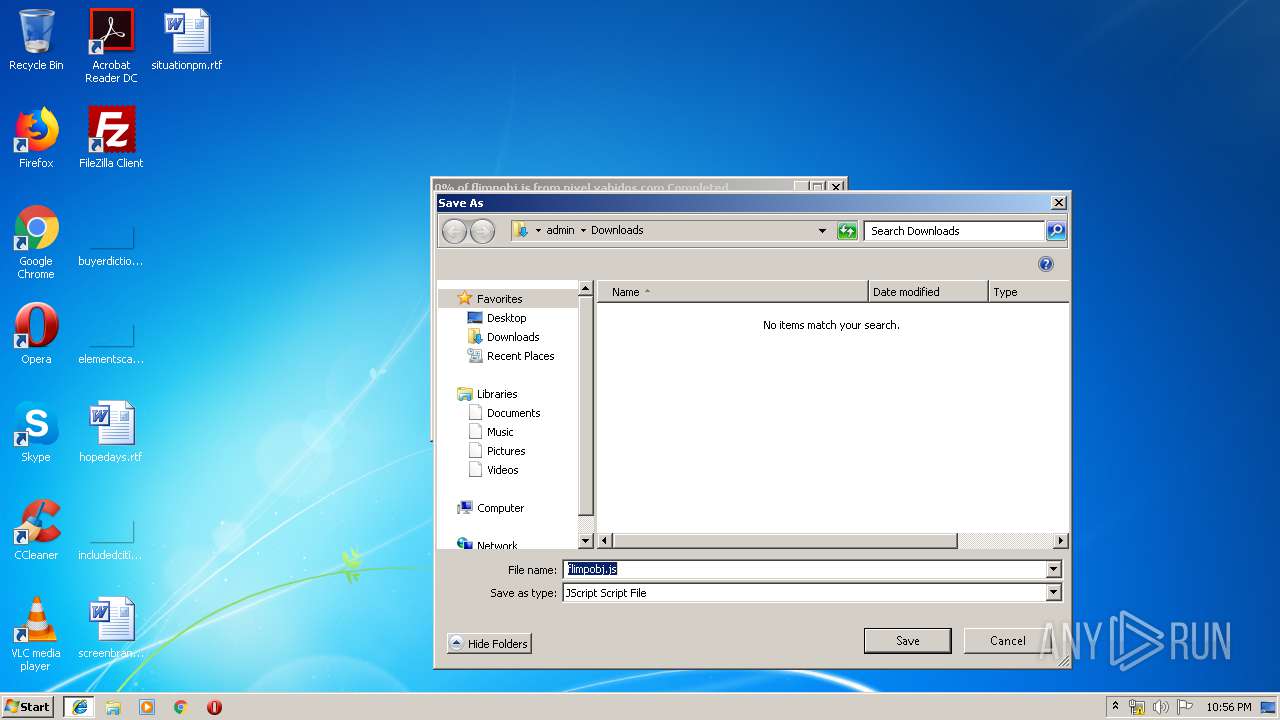
Task: Click the search magnifier icon
Action: (x=1056, y=231)
